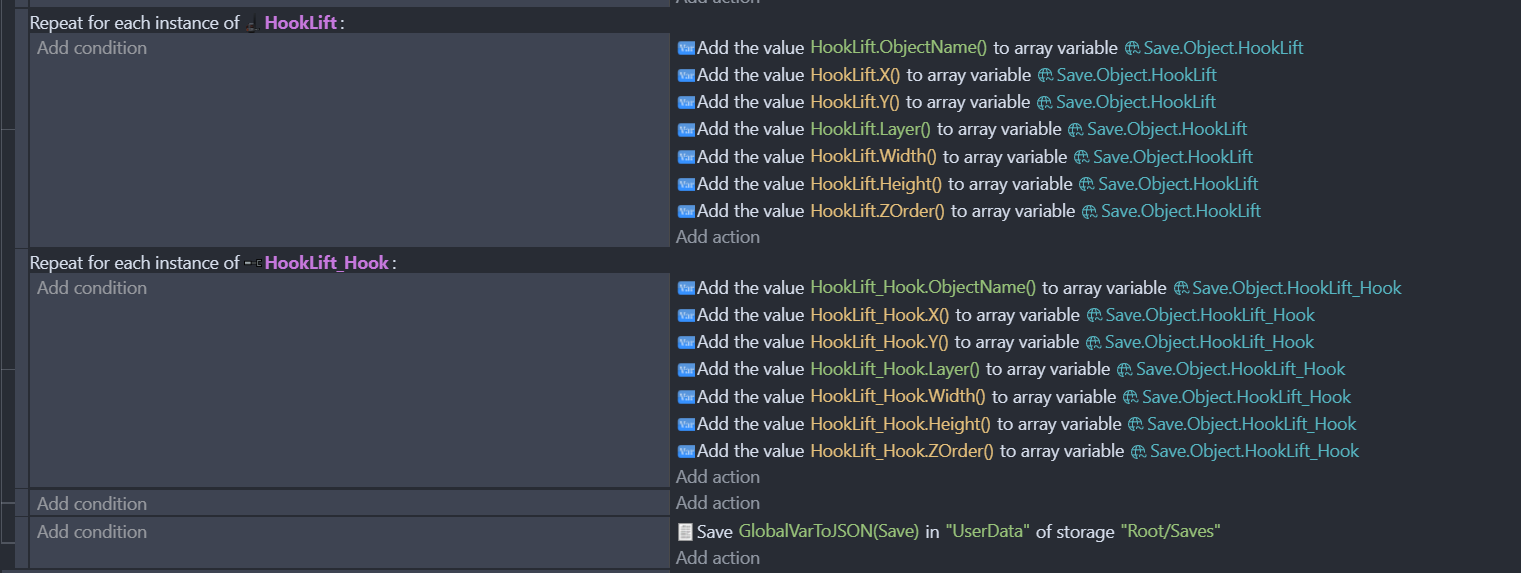
Task: Edit the HookLift_Hook.Y() expression value
Action: click(879, 342)
